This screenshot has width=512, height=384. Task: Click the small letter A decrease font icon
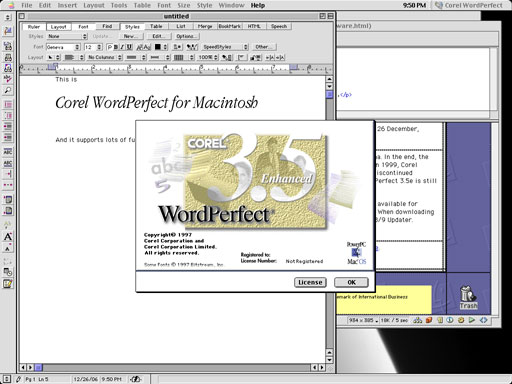(x=8, y=248)
